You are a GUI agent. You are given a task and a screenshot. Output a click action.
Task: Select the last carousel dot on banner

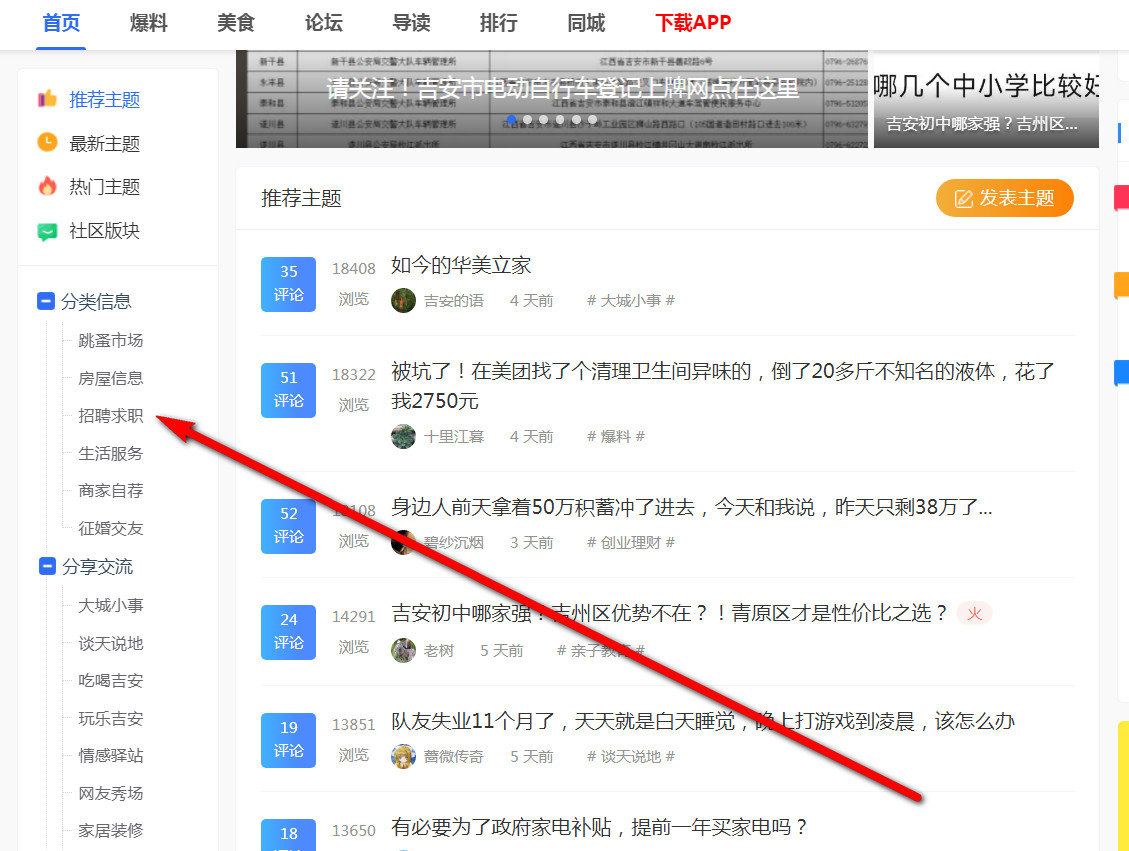click(x=593, y=120)
